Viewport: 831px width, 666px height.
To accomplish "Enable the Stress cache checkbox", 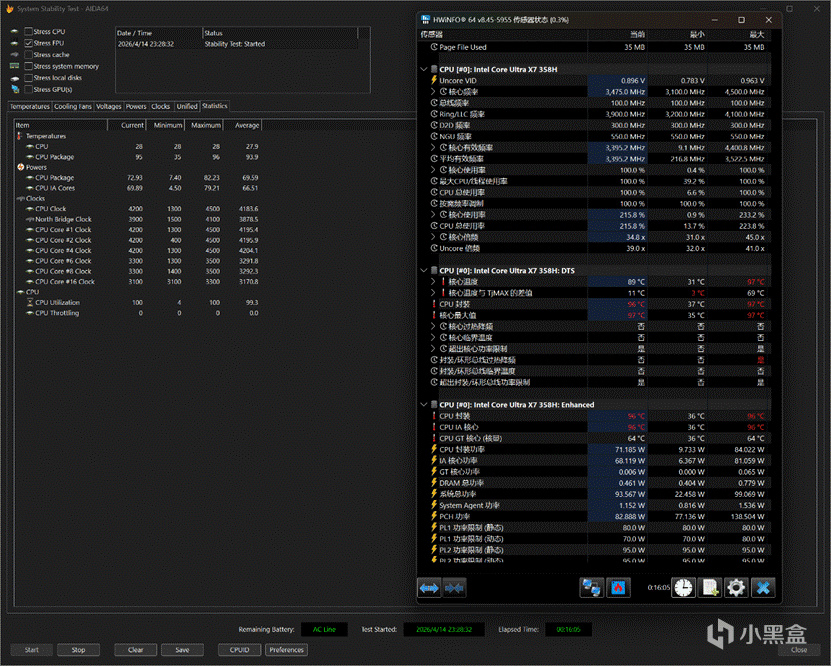I will point(29,55).
